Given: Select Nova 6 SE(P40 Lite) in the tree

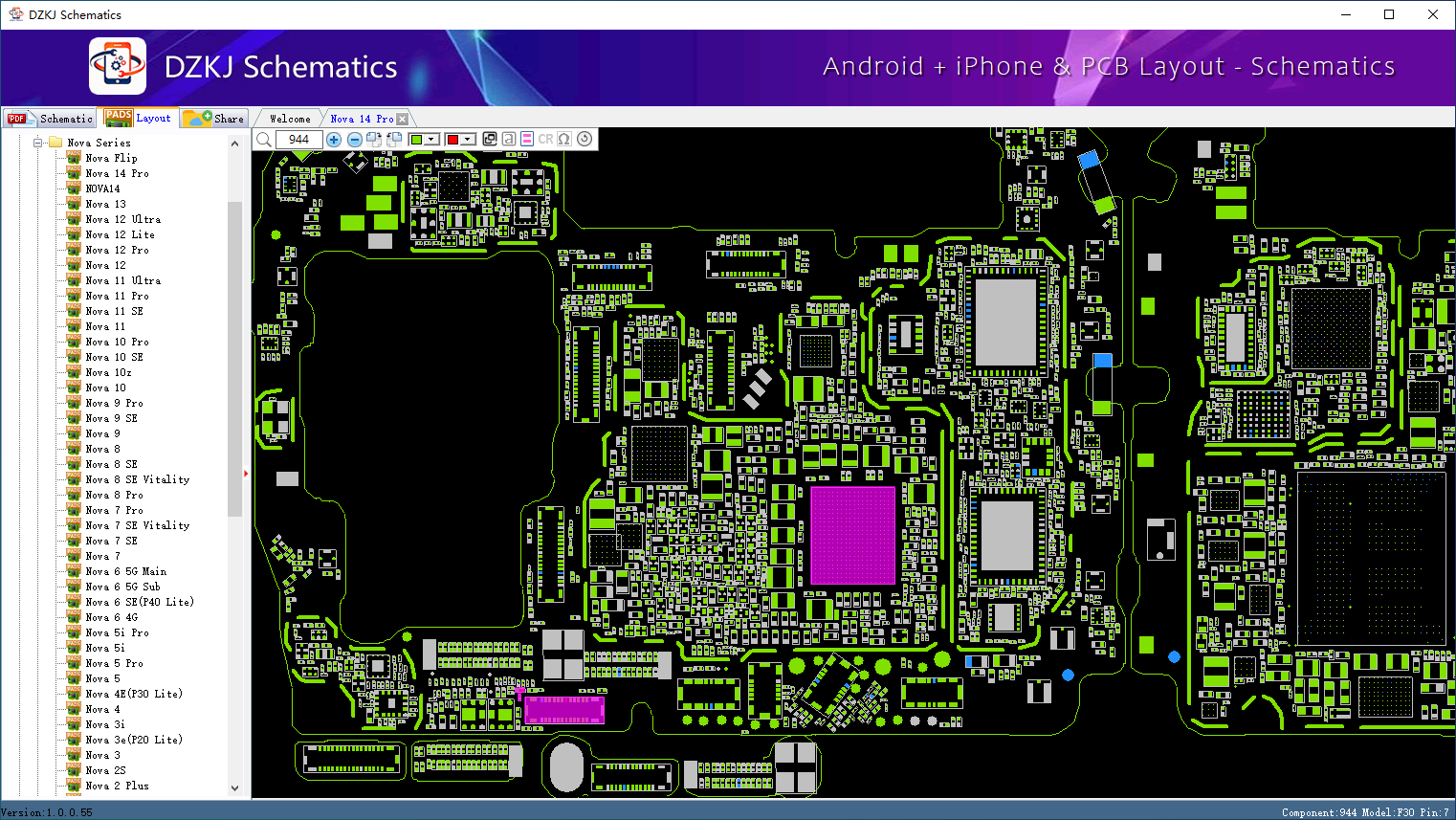Looking at the screenshot, I should (x=140, y=602).
